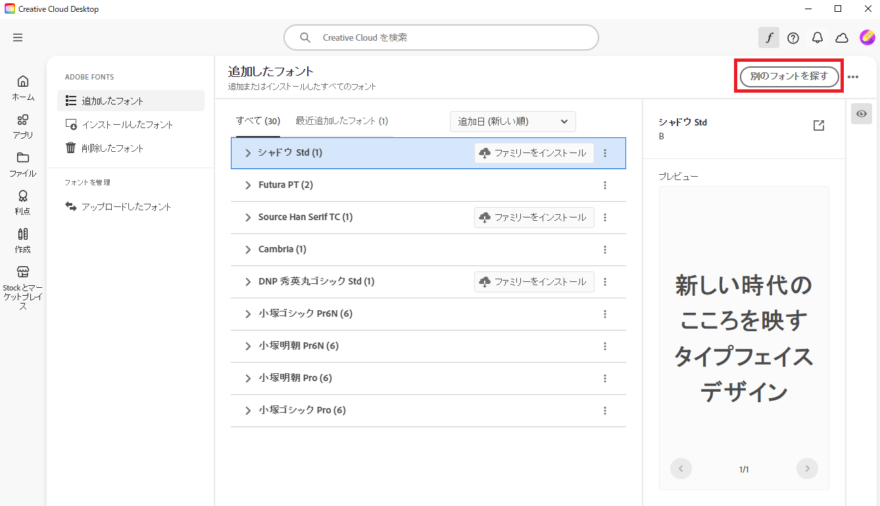This screenshot has width=880, height=506.
Task: Expand the シャドウ Std family
Action: click(x=248, y=153)
